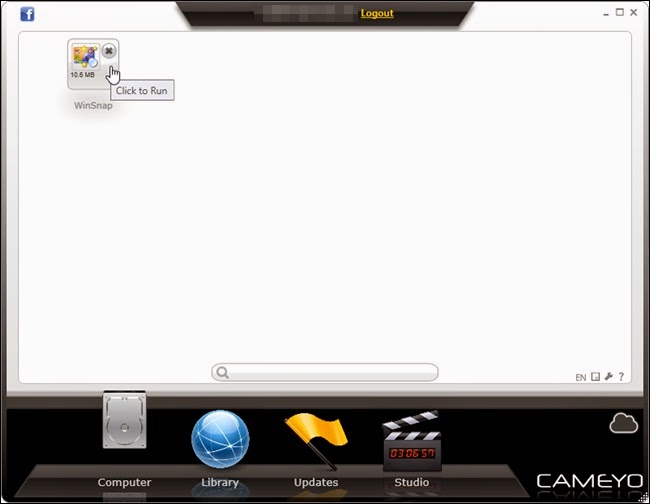Select the Updates tab label
650x504 pixels.
pyautogui.click(x=316, y=482)
